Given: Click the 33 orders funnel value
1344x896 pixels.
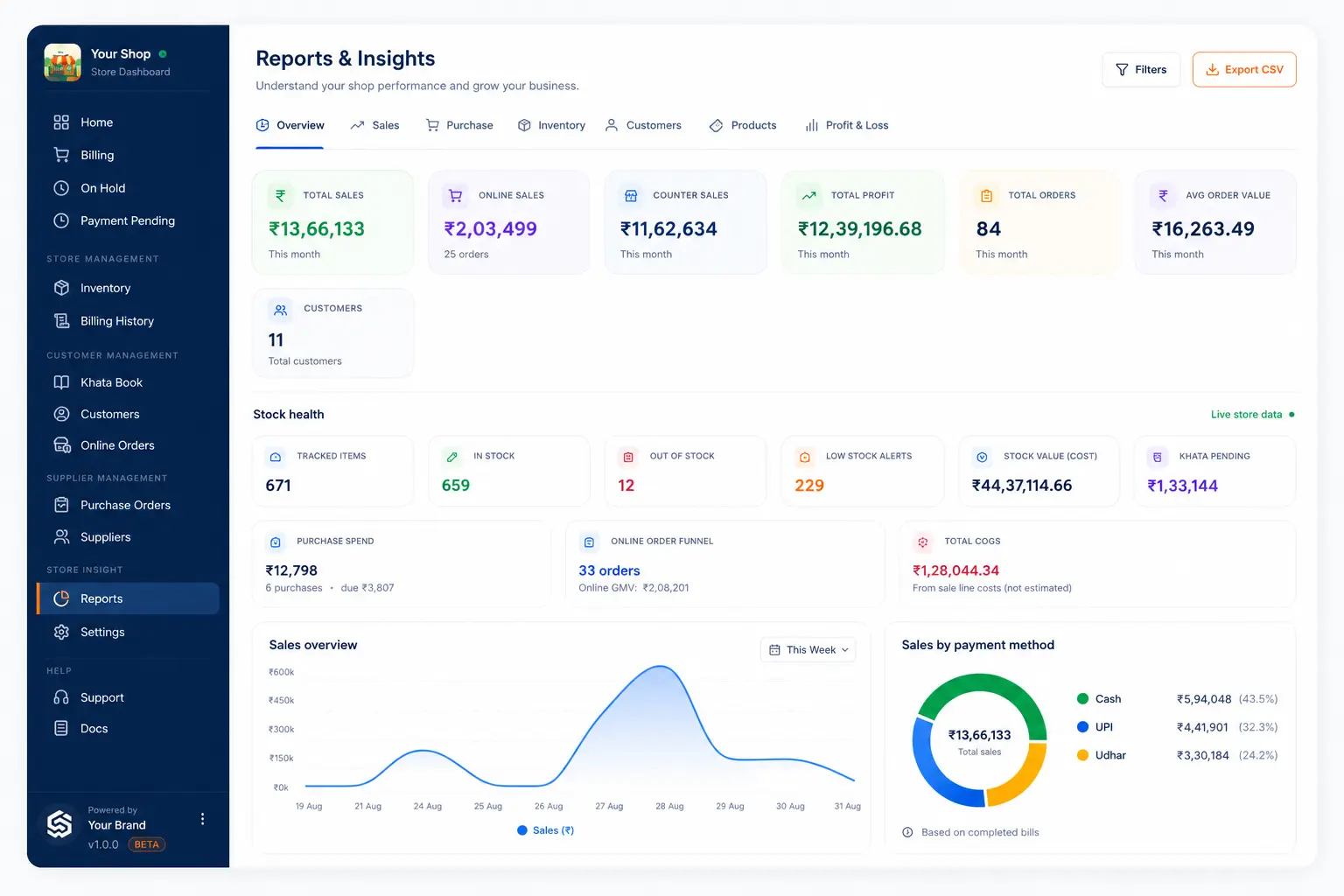Looking at the screenshot, I should click(x=609, y=570).
